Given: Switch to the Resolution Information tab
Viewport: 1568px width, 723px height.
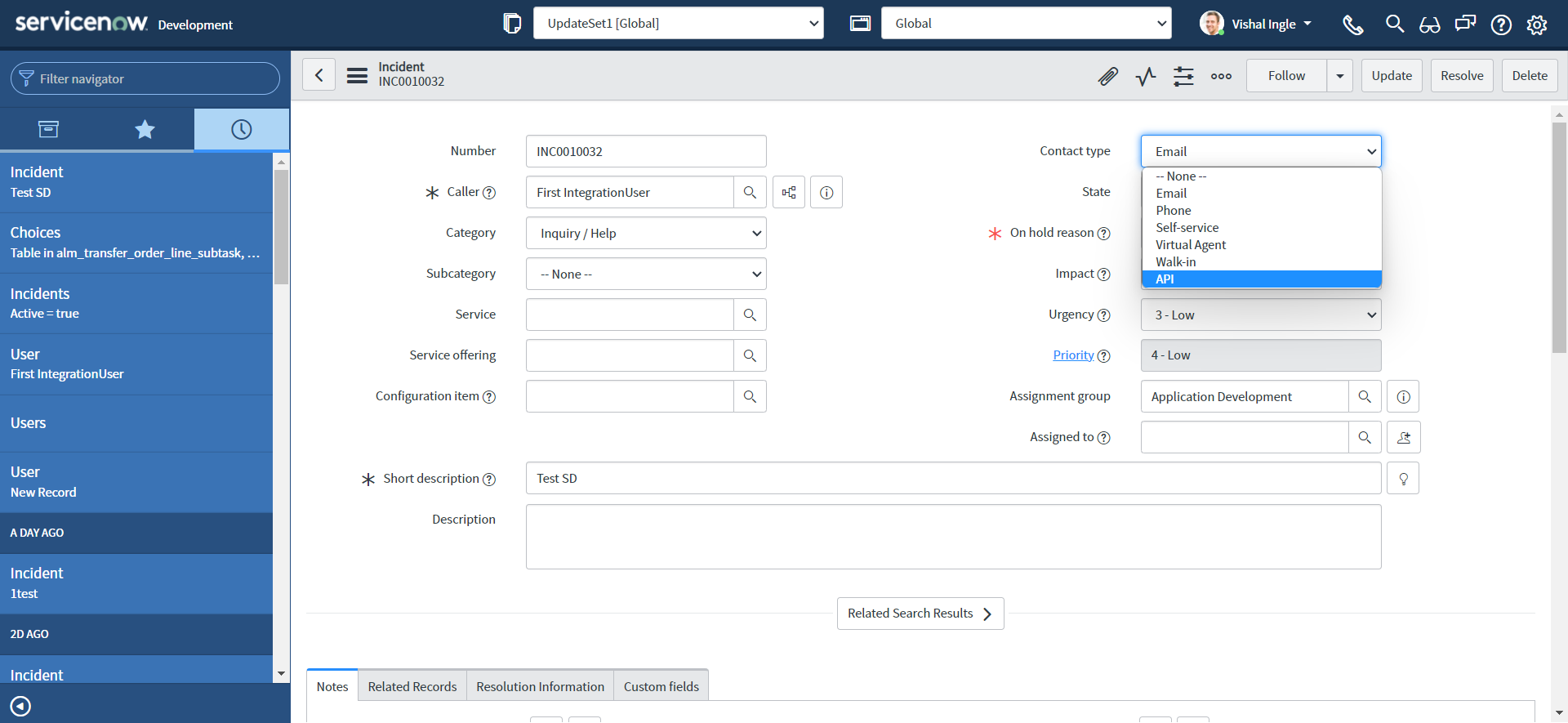Looking at the screenshot, I should [540, 686].
